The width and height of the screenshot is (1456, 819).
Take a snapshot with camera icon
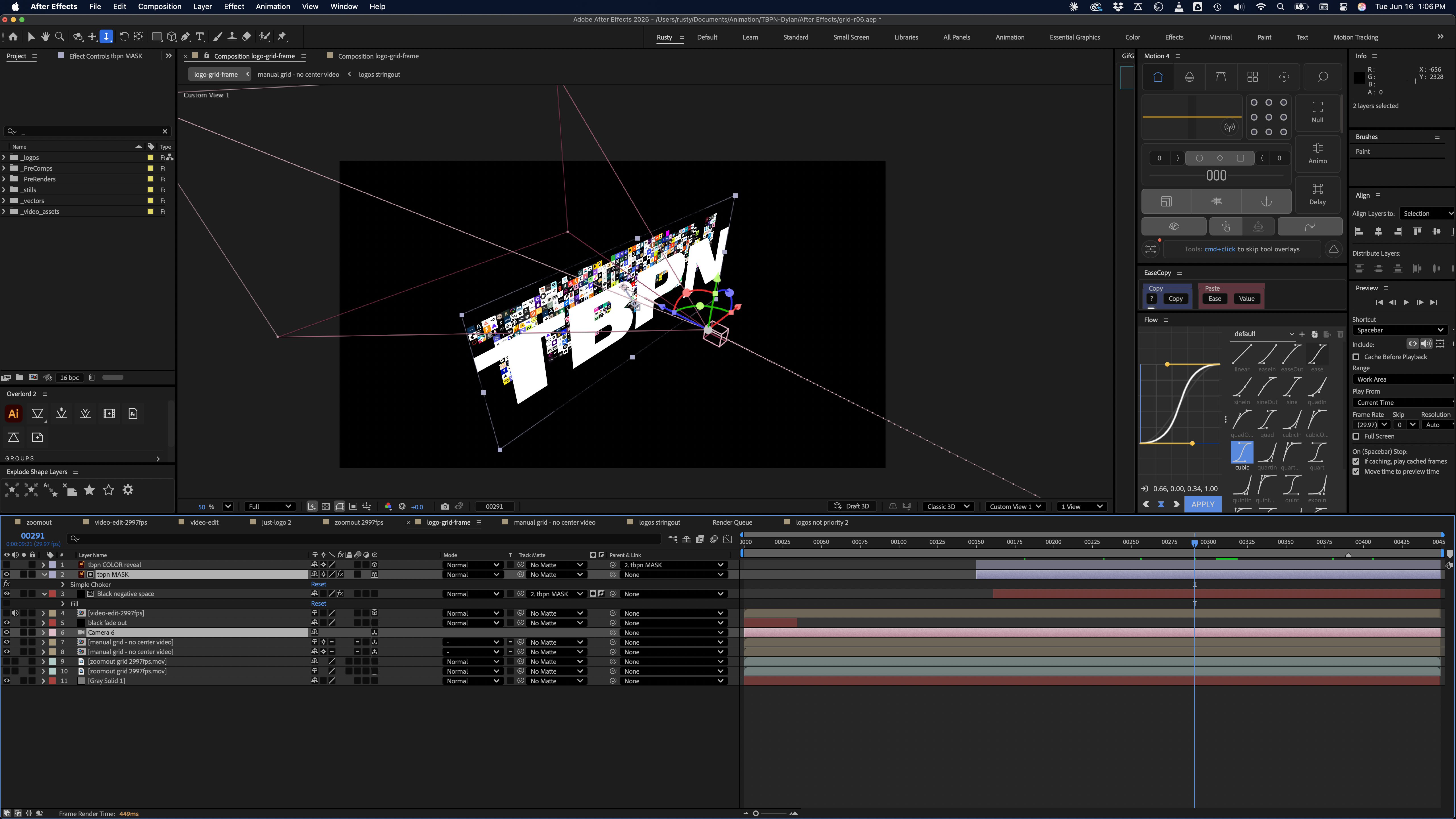click(445, 506)
